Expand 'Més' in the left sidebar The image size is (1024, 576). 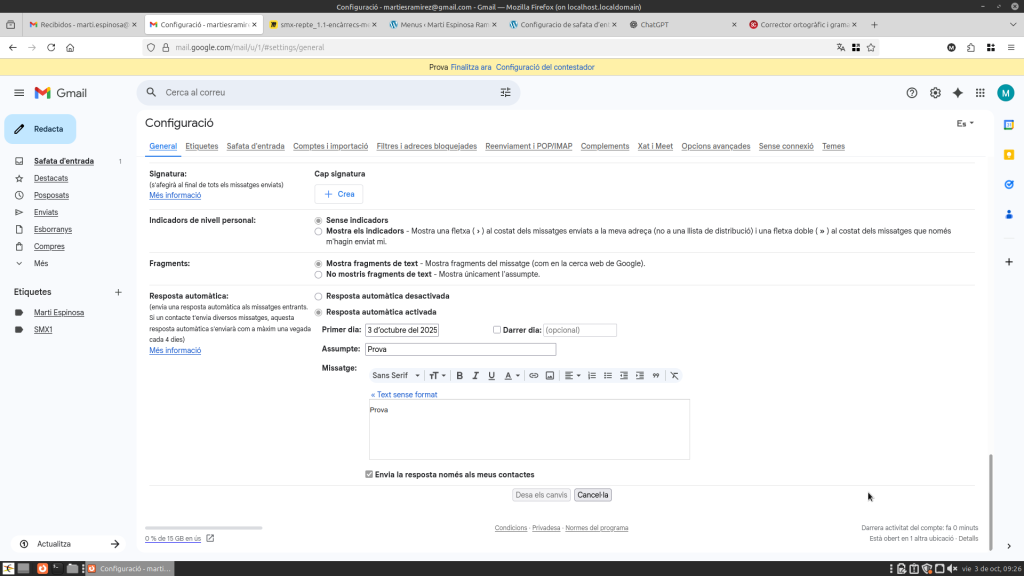[x=41, y=263]
